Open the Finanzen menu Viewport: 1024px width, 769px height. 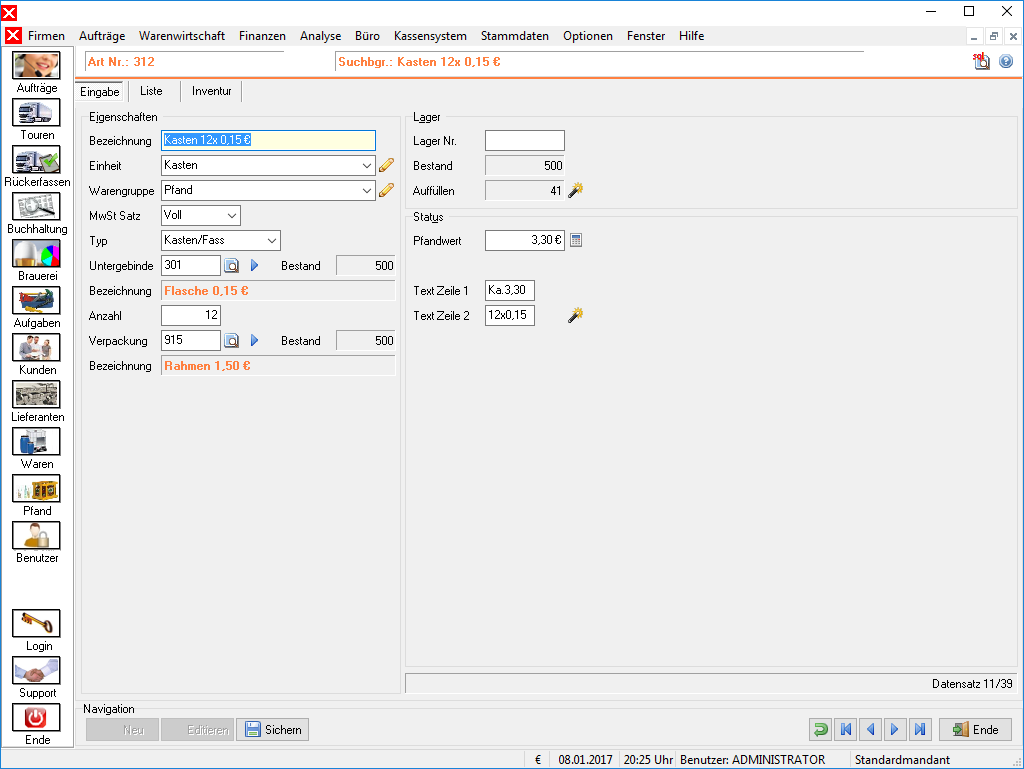click(x=263, y=36)
